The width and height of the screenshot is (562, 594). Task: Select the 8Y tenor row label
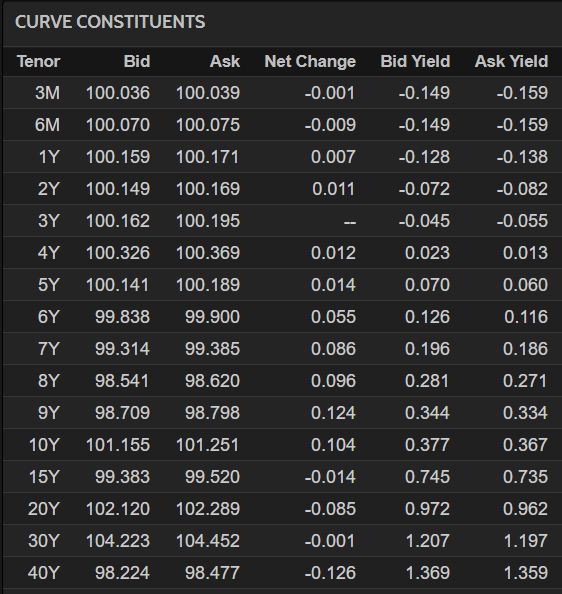pyautogui.click(x=49, y=381)
